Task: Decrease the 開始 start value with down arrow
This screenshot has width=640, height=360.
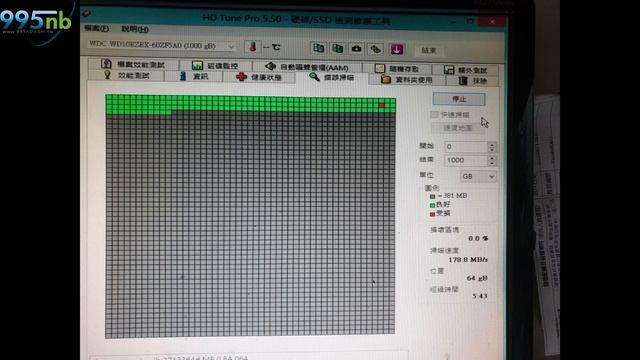Action: point(491,150)
